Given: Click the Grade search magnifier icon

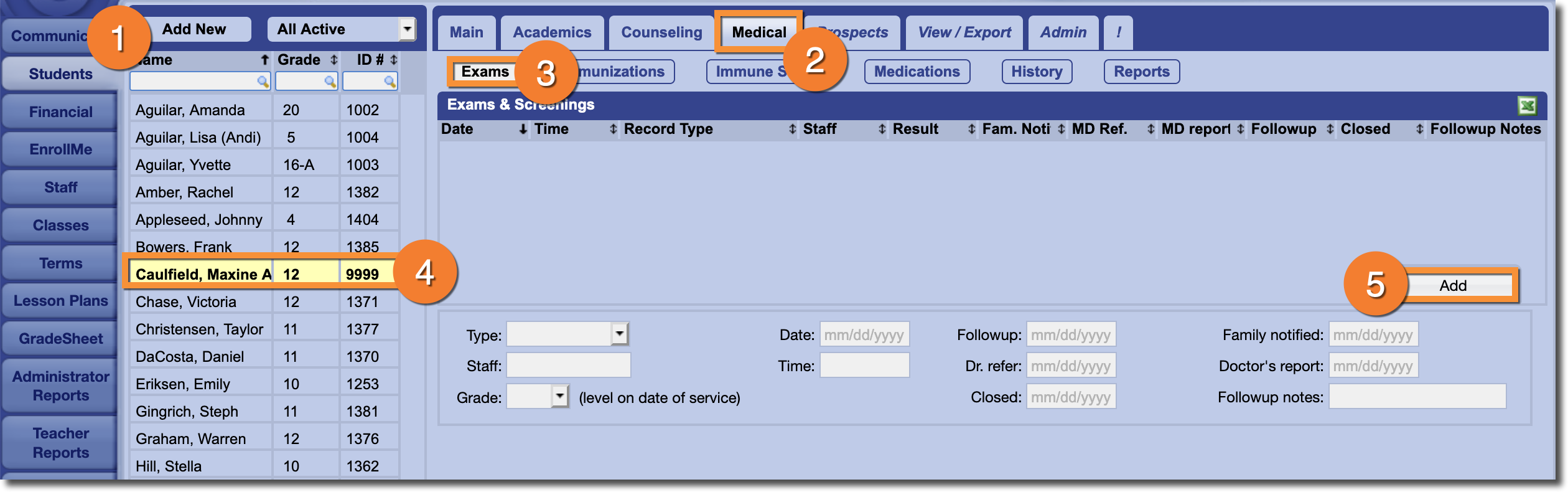Looking at the screenshot, I should 330,82.
